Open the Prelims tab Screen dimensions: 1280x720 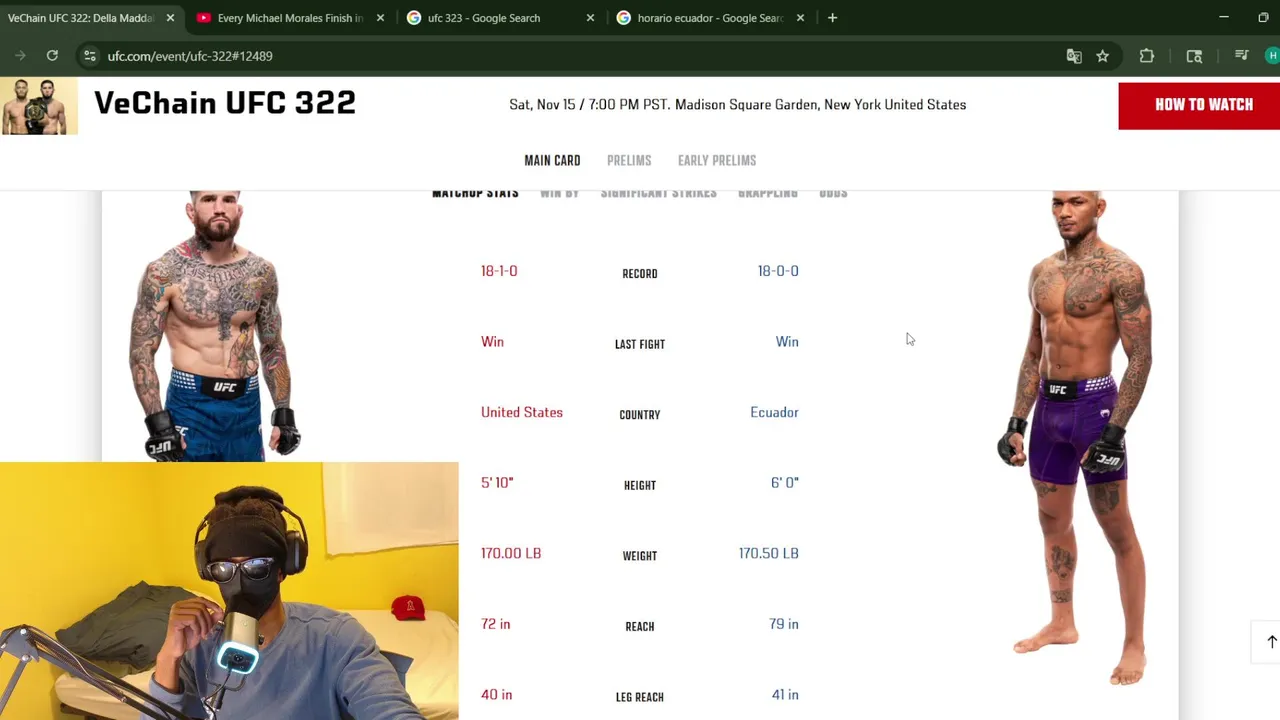tap(629, 161)
